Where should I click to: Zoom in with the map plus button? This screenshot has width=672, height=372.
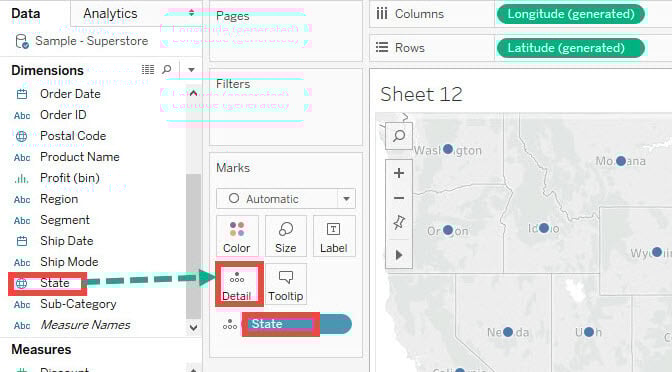pyautogui.click(x=399, y=173)
